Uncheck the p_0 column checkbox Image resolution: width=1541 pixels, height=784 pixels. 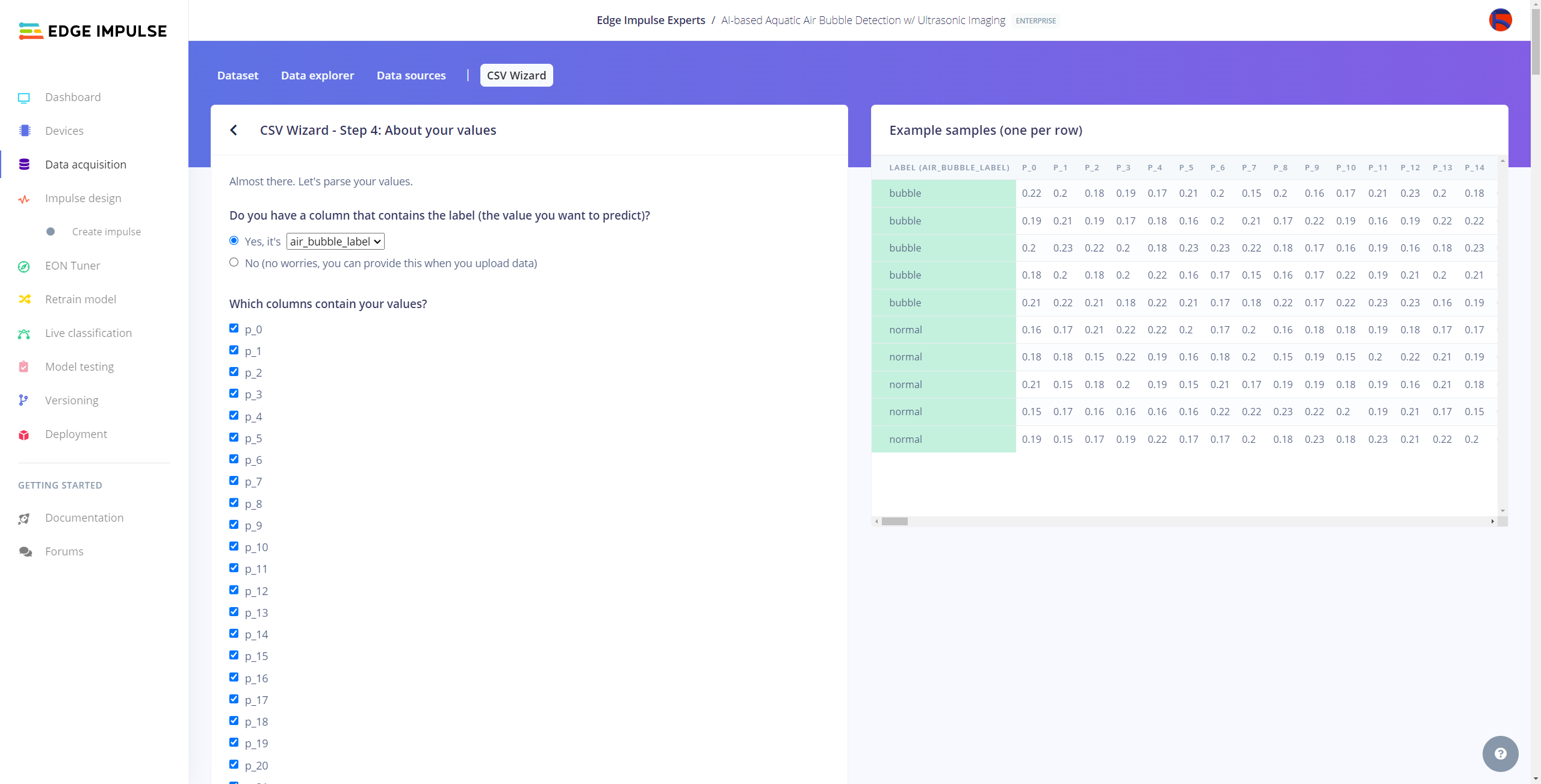coord(234,329)
